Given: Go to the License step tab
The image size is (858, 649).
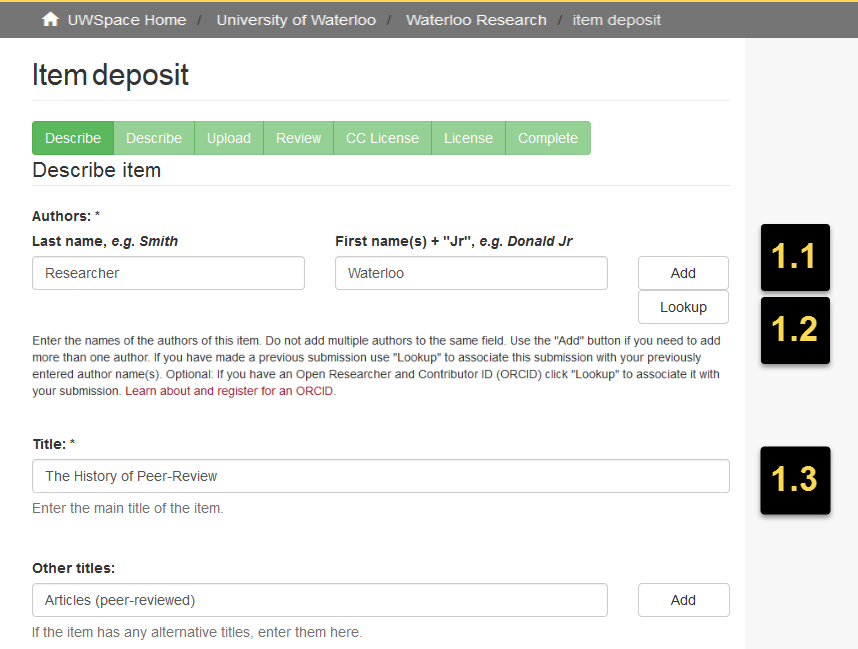Looking at the screenshot, I should point(467,138).
